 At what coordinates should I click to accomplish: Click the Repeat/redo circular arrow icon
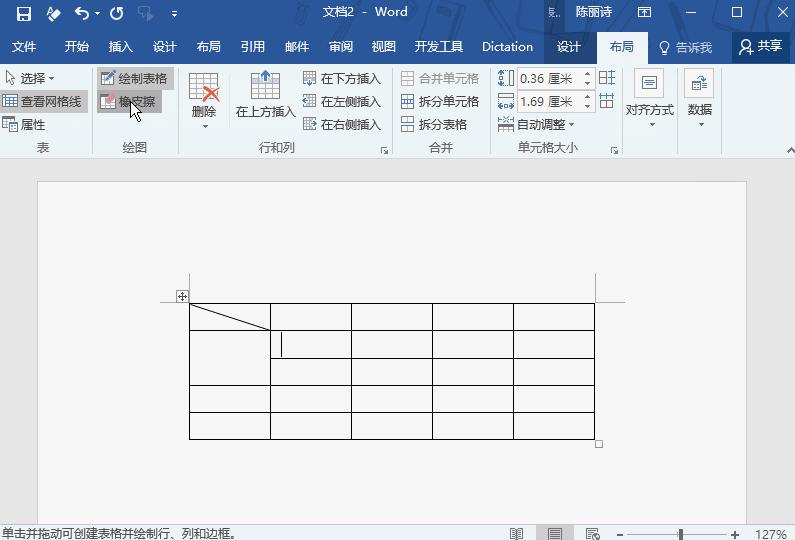click(x=117, y=13)
